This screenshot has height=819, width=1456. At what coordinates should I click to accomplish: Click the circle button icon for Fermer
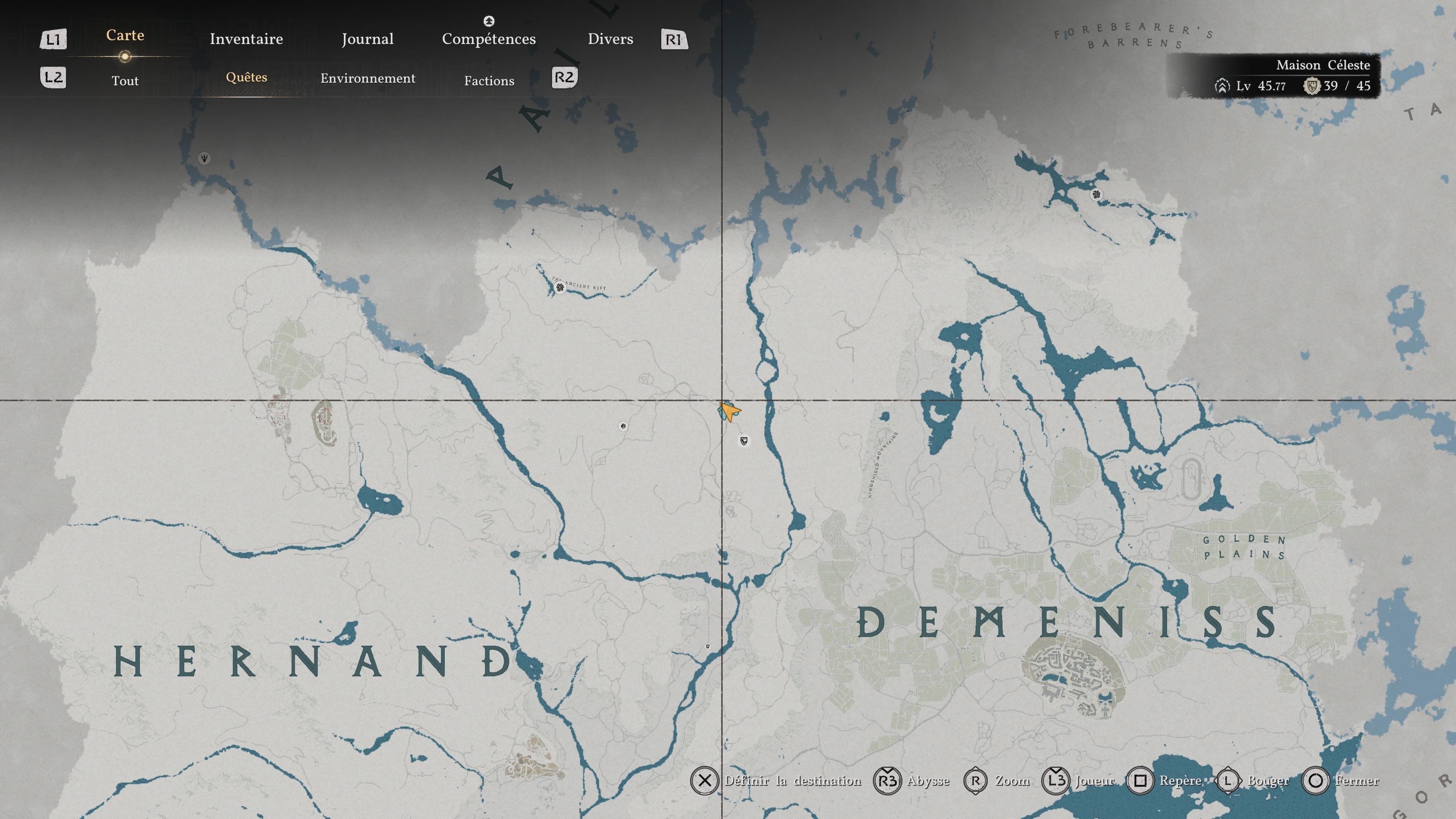pos(1315,781)
